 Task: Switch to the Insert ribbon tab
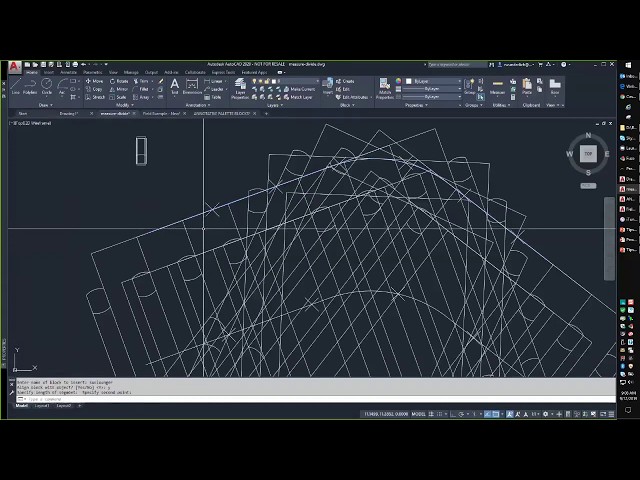[49, 73]
